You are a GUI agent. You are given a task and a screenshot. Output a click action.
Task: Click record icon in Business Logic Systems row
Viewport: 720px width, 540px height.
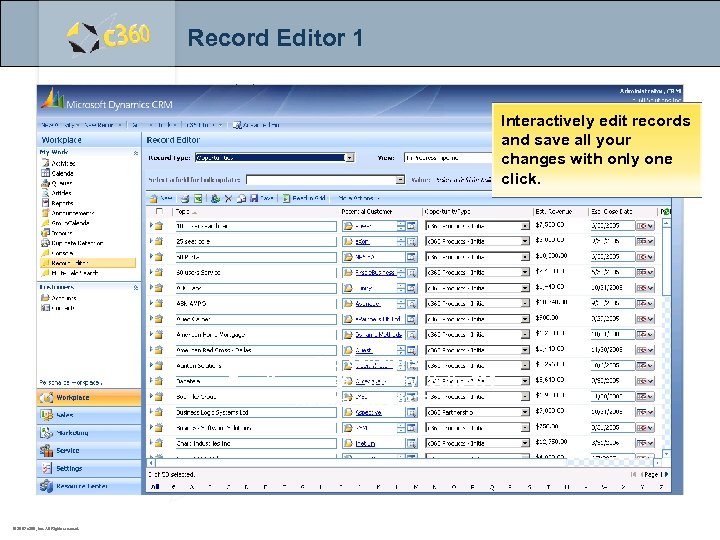point(159,412)
